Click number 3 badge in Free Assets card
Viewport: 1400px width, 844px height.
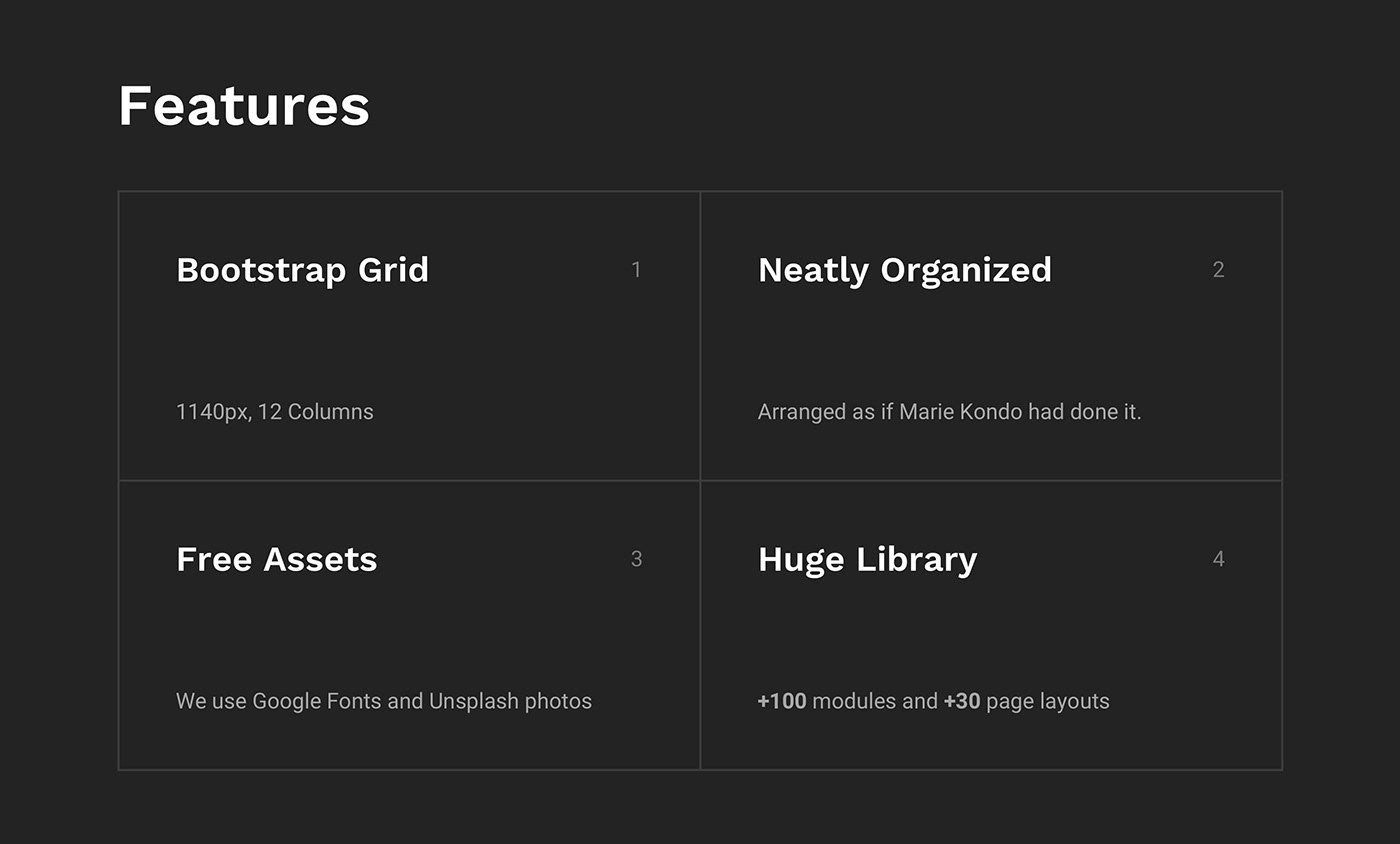point(636,559)
